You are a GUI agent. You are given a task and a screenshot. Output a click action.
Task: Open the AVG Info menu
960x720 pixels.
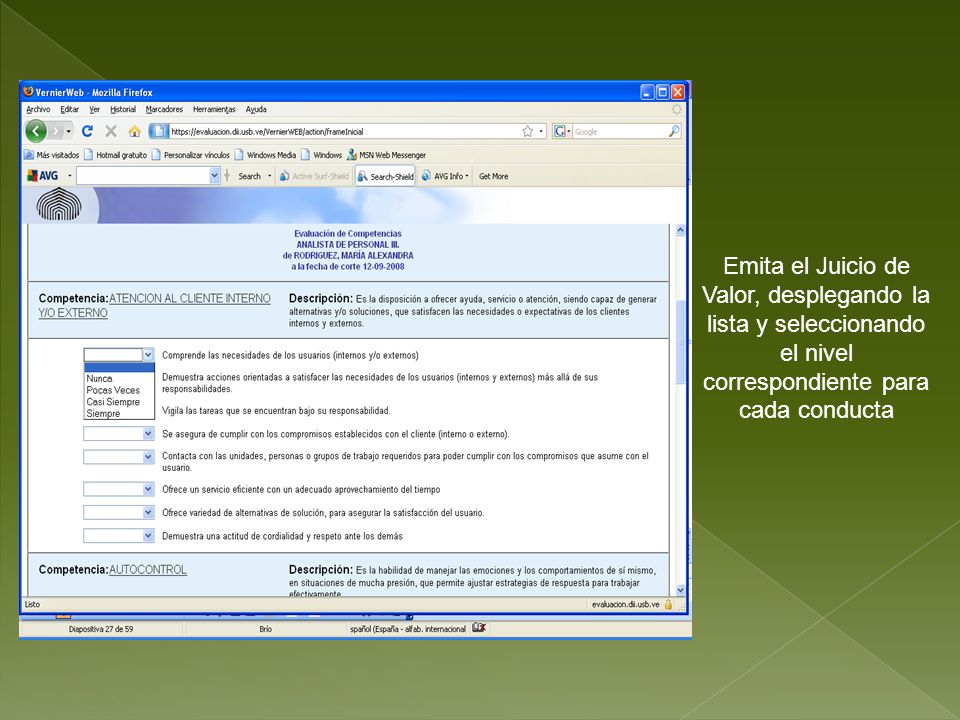(x=445, y=176)
